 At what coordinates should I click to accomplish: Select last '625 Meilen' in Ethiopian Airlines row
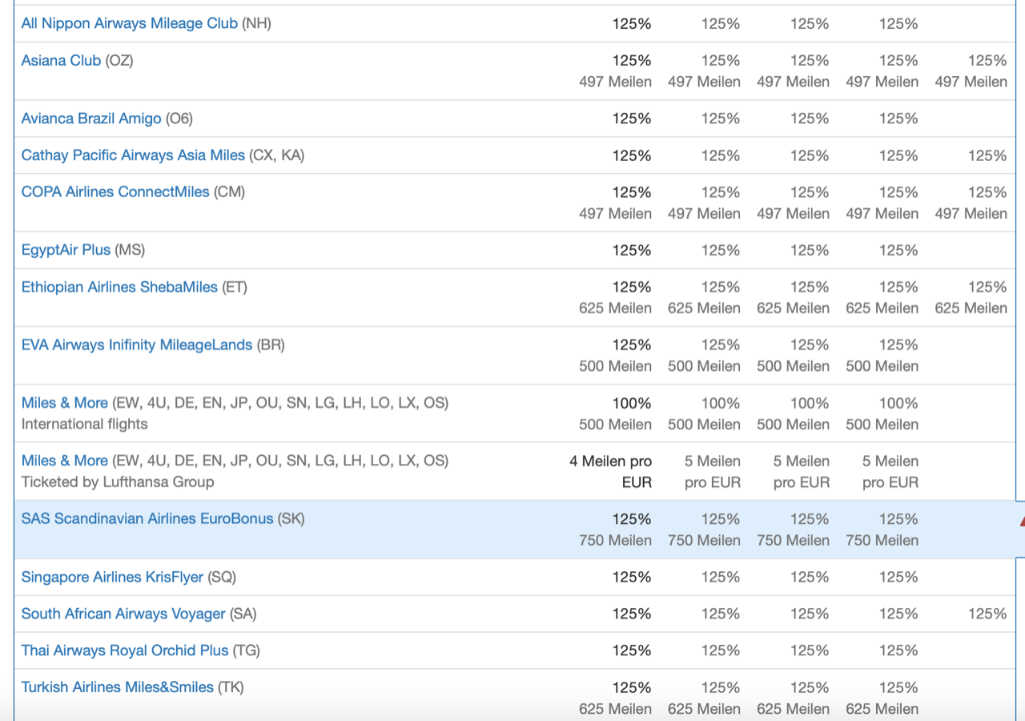[971, 308]
